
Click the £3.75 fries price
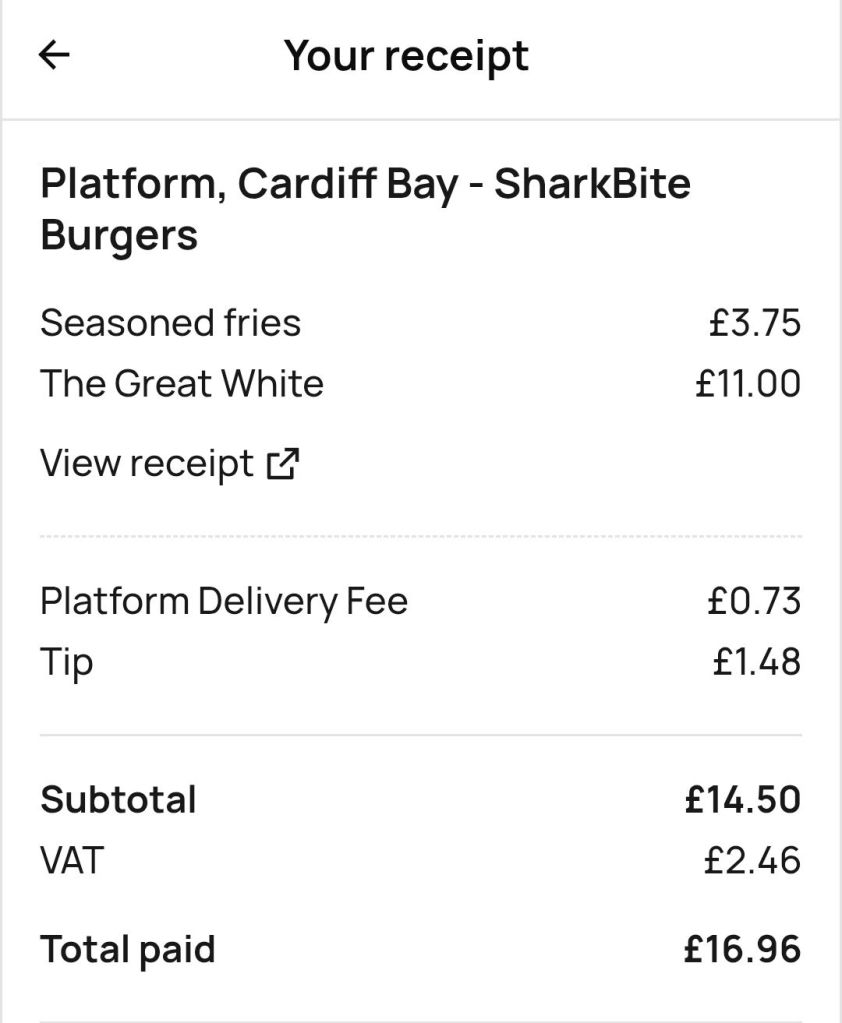(754, 323)
